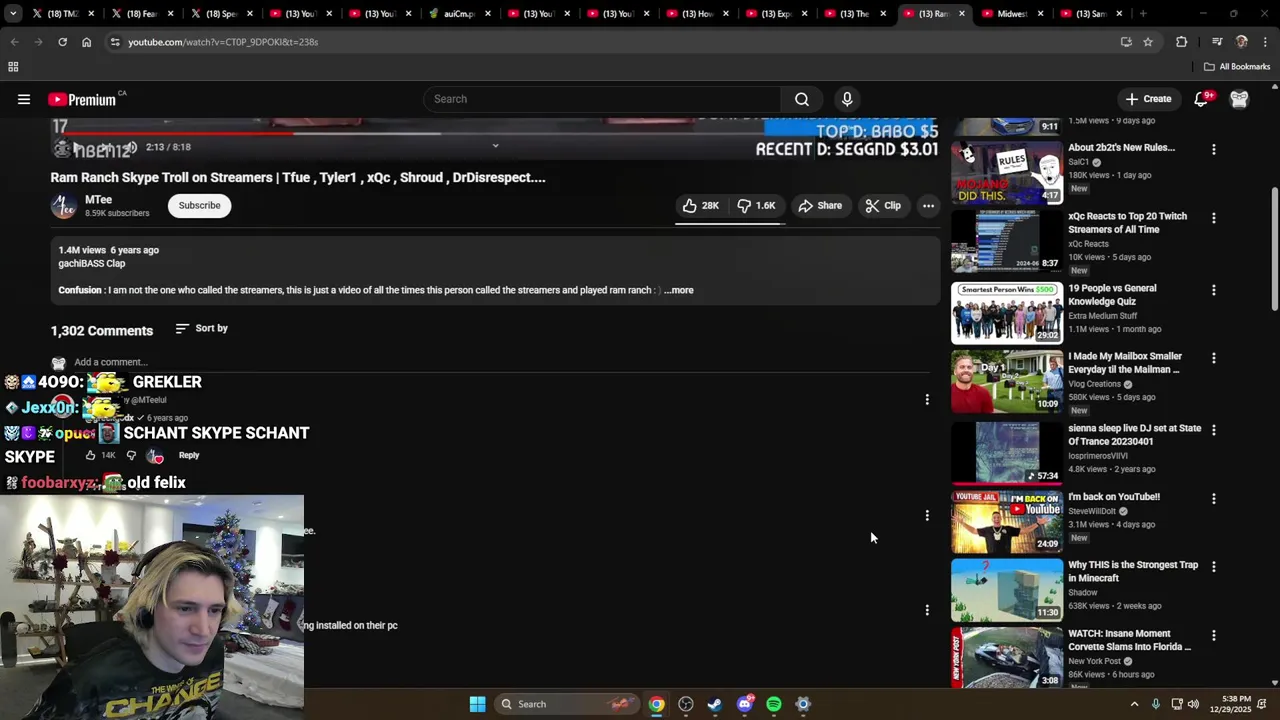Open YouTube notifications bell

click(1201, 99)
